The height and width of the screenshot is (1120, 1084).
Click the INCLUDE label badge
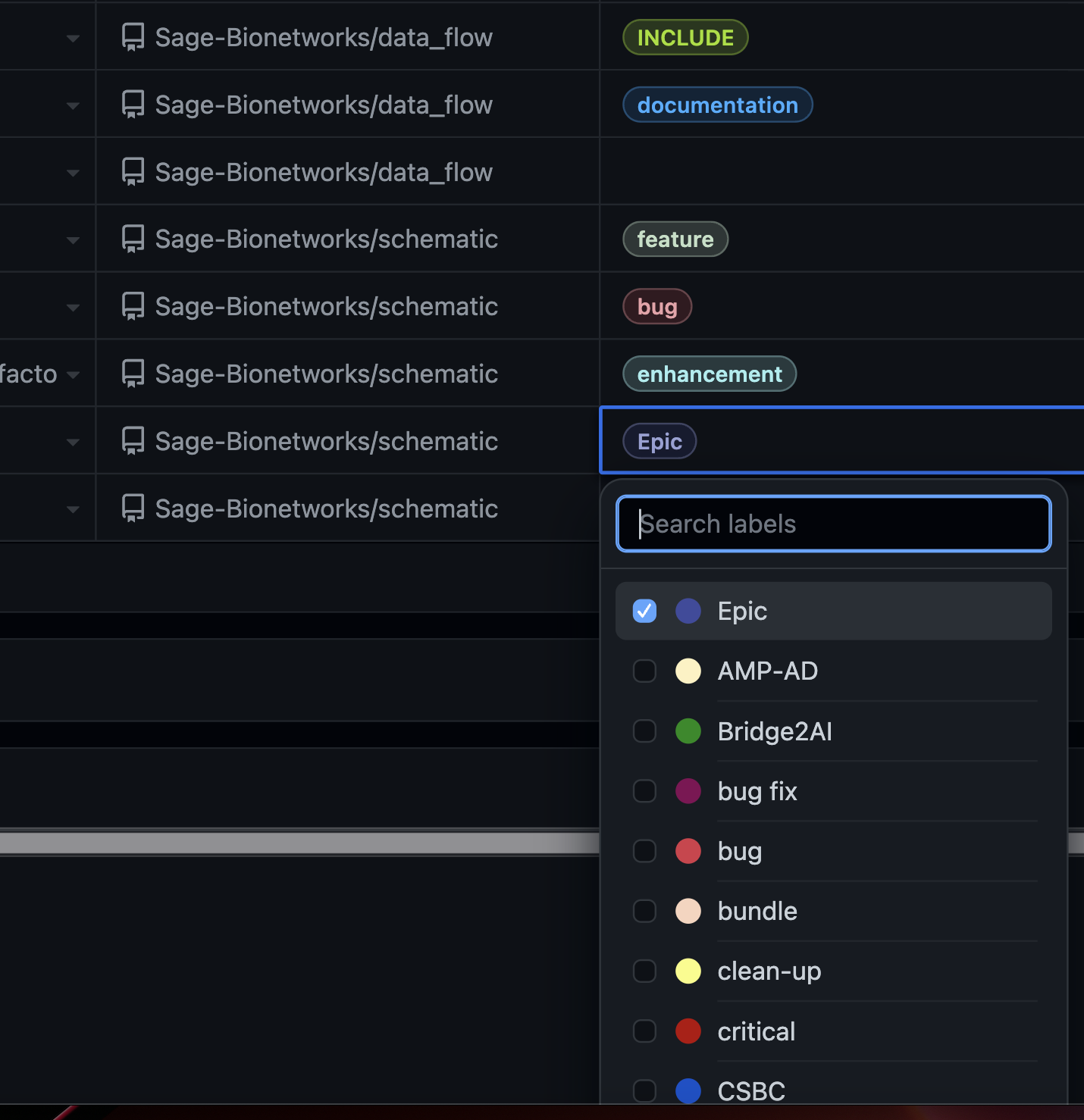(x=685, y=37)
